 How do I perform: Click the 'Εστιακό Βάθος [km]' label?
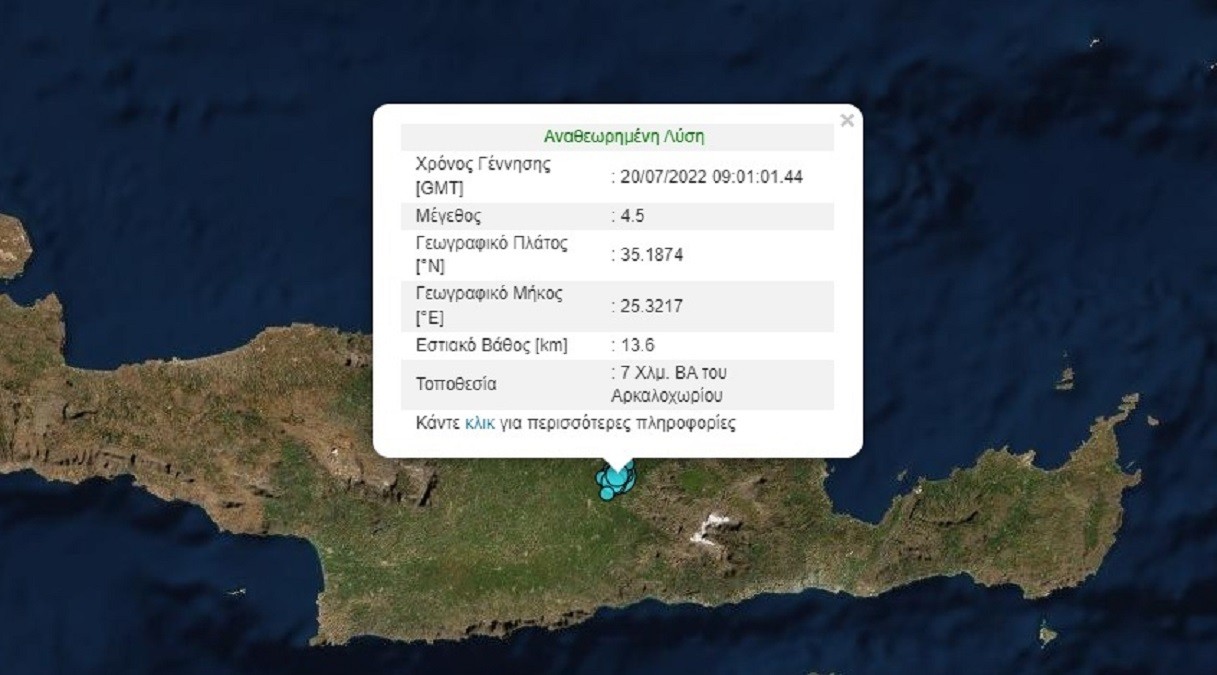pyautogui.click(x=491, y=345)
